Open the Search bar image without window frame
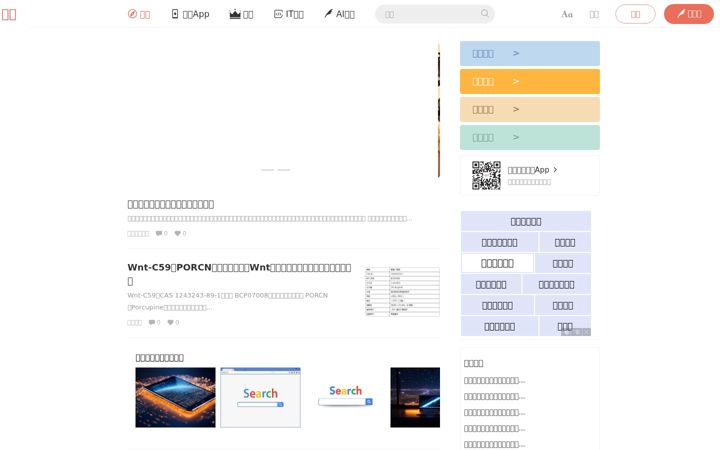Image resolution: width=720 pixels, height=450 pixels. point(346,396)
